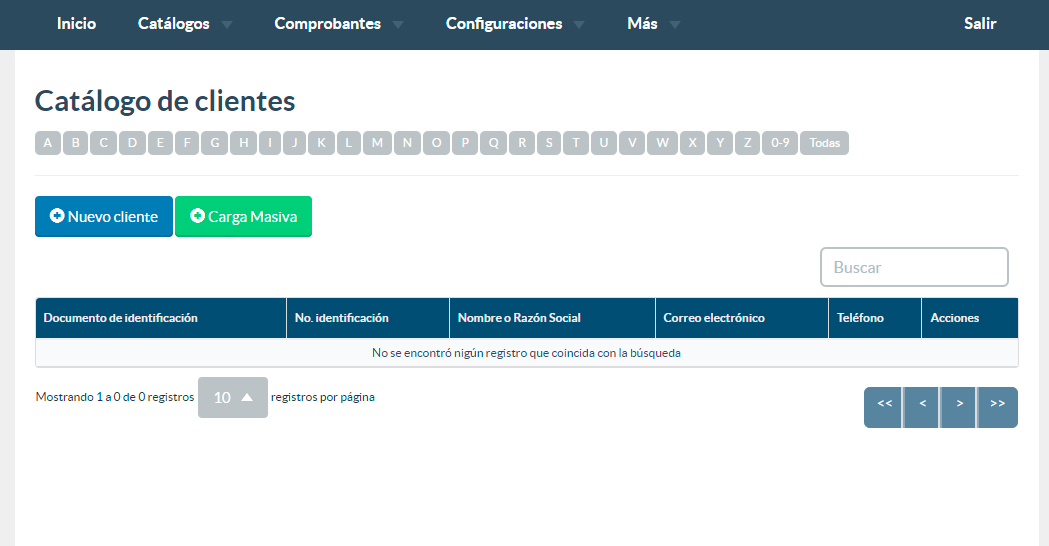Click the Buscar search field

[914, 267]
